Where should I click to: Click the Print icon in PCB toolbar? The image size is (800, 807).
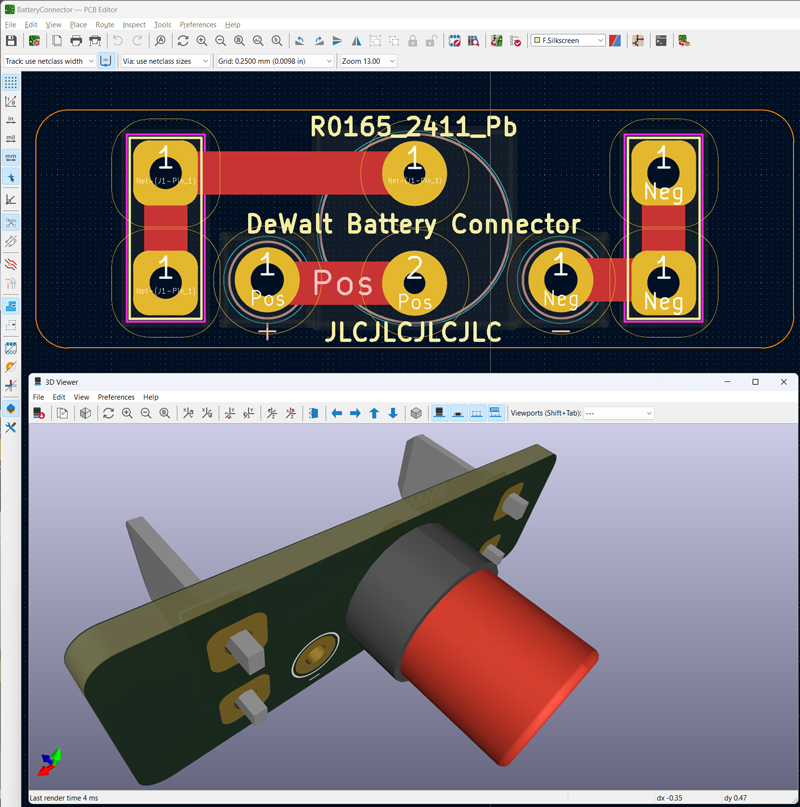pos(76,41)
